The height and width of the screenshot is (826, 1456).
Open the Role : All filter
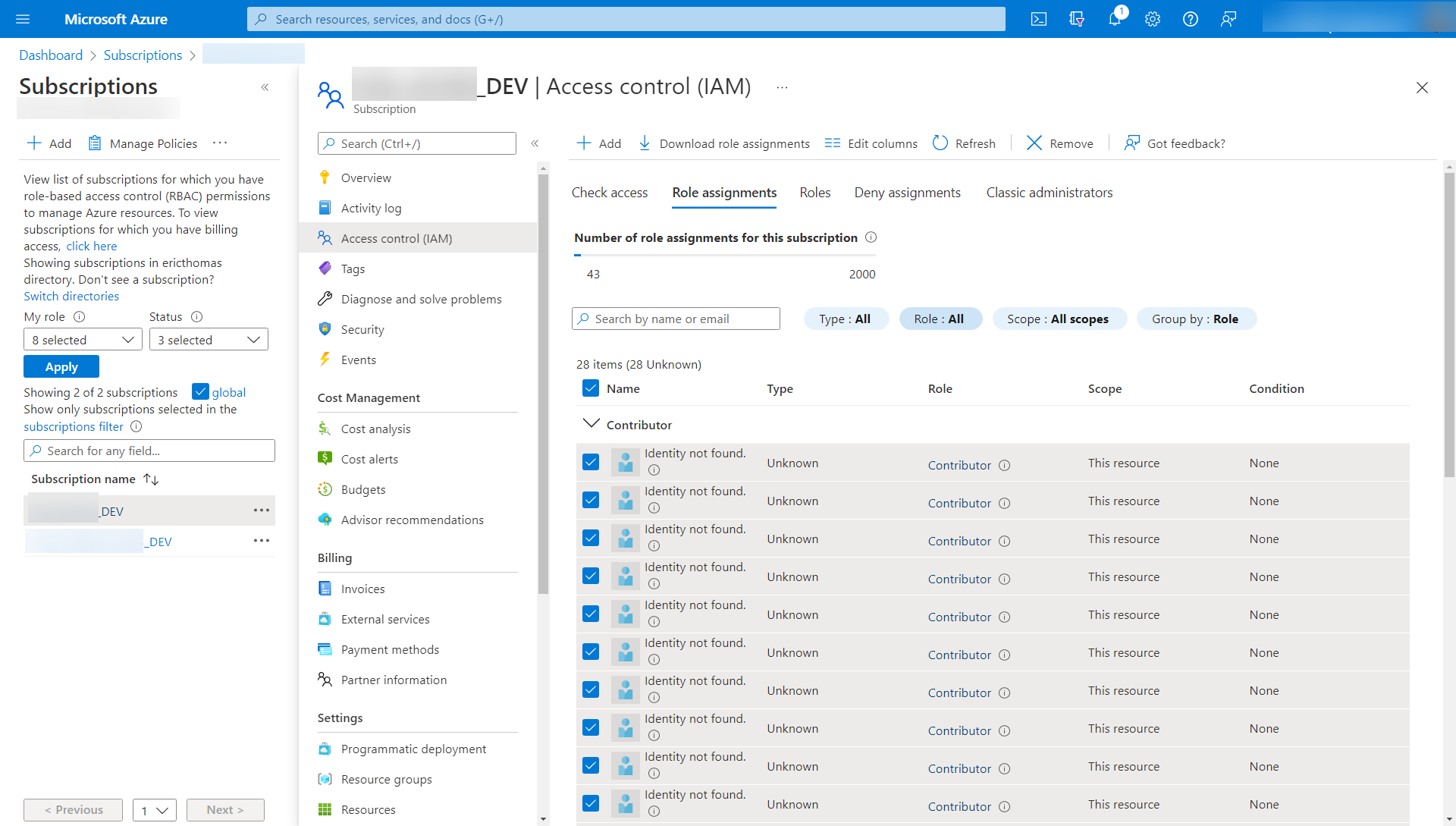click(x=940, y=319)
